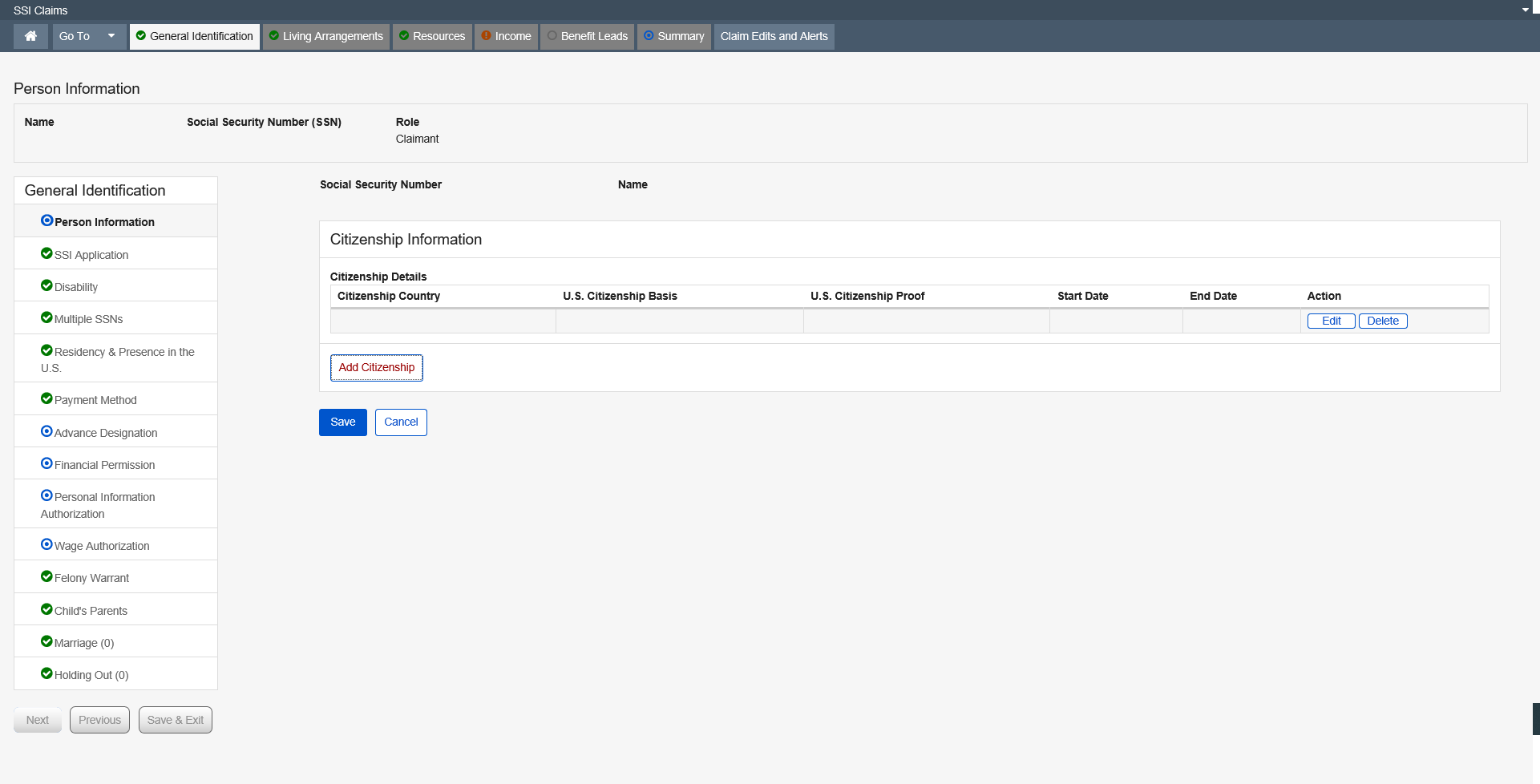Image resolution: width=1540 pixels, height=784 pixels.
Task: Edit the citizenship details row
Action: point(1331,321)
